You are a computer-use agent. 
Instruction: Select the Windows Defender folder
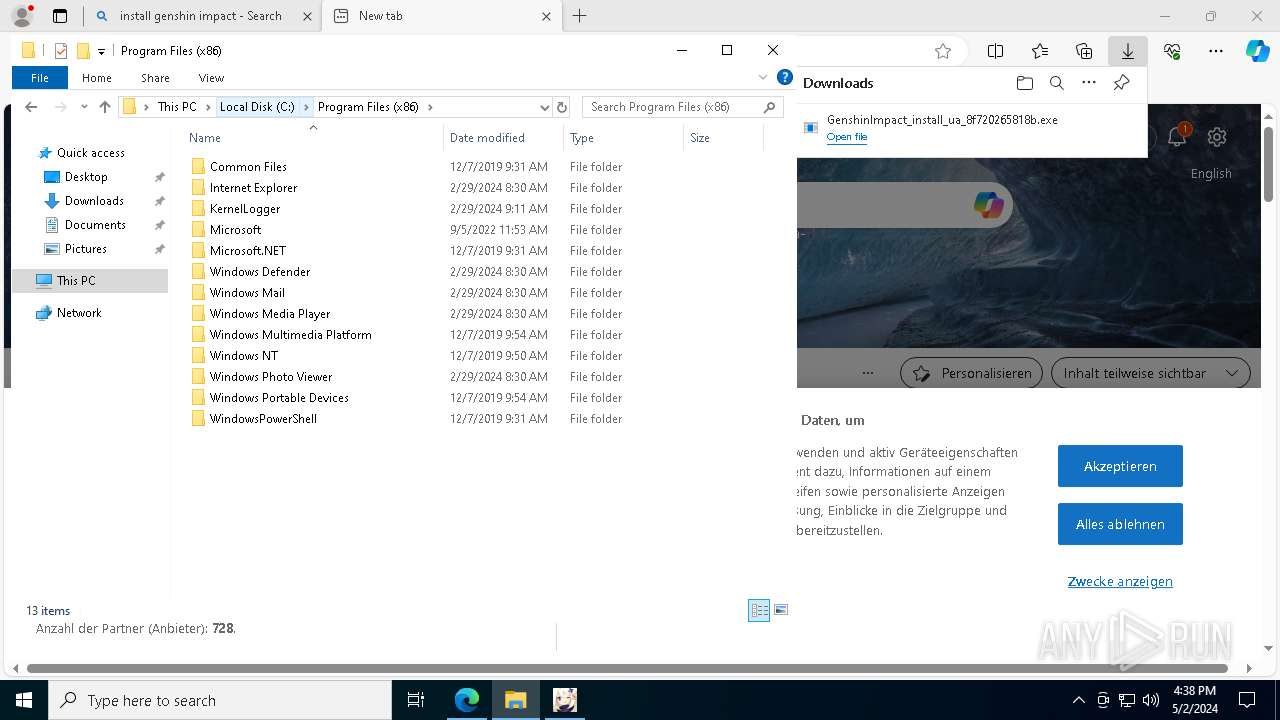[x=260, y=272]
